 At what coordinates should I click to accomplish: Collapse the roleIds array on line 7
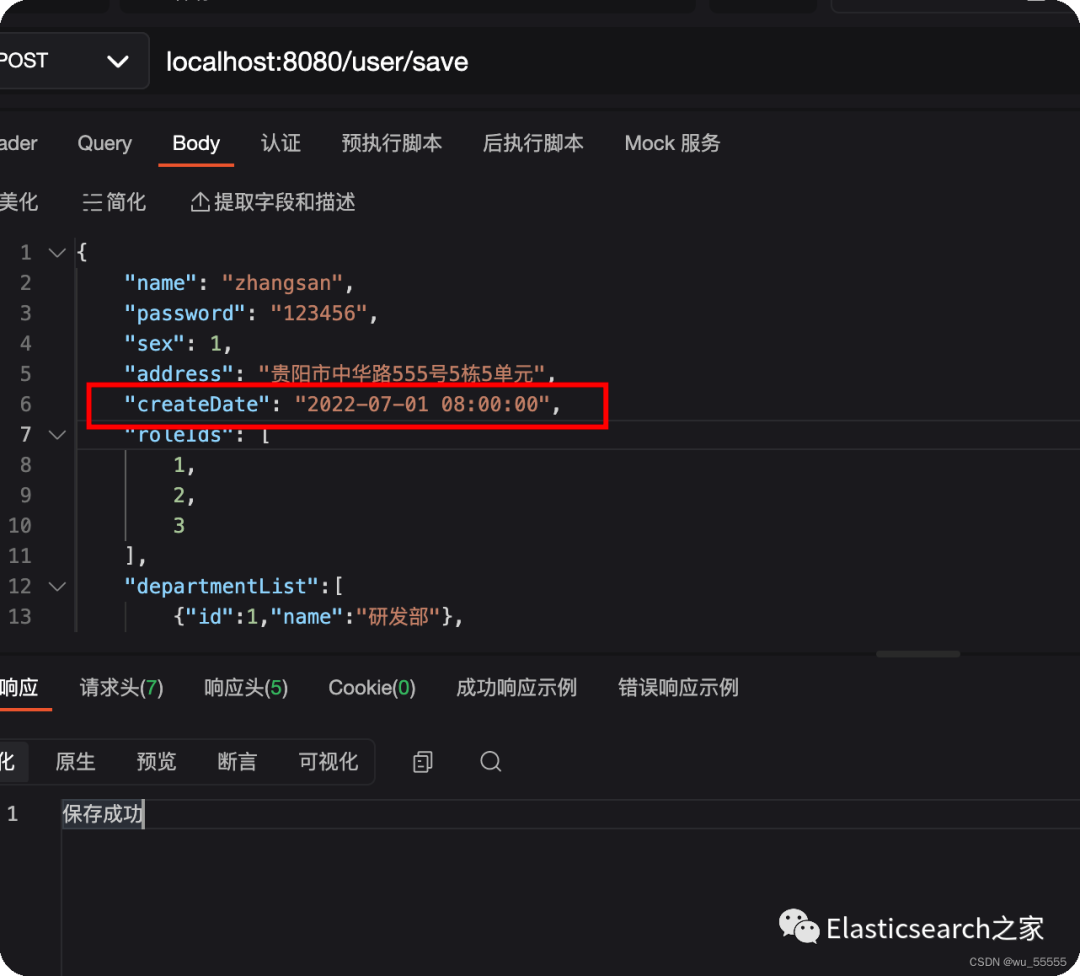[57, 434]
